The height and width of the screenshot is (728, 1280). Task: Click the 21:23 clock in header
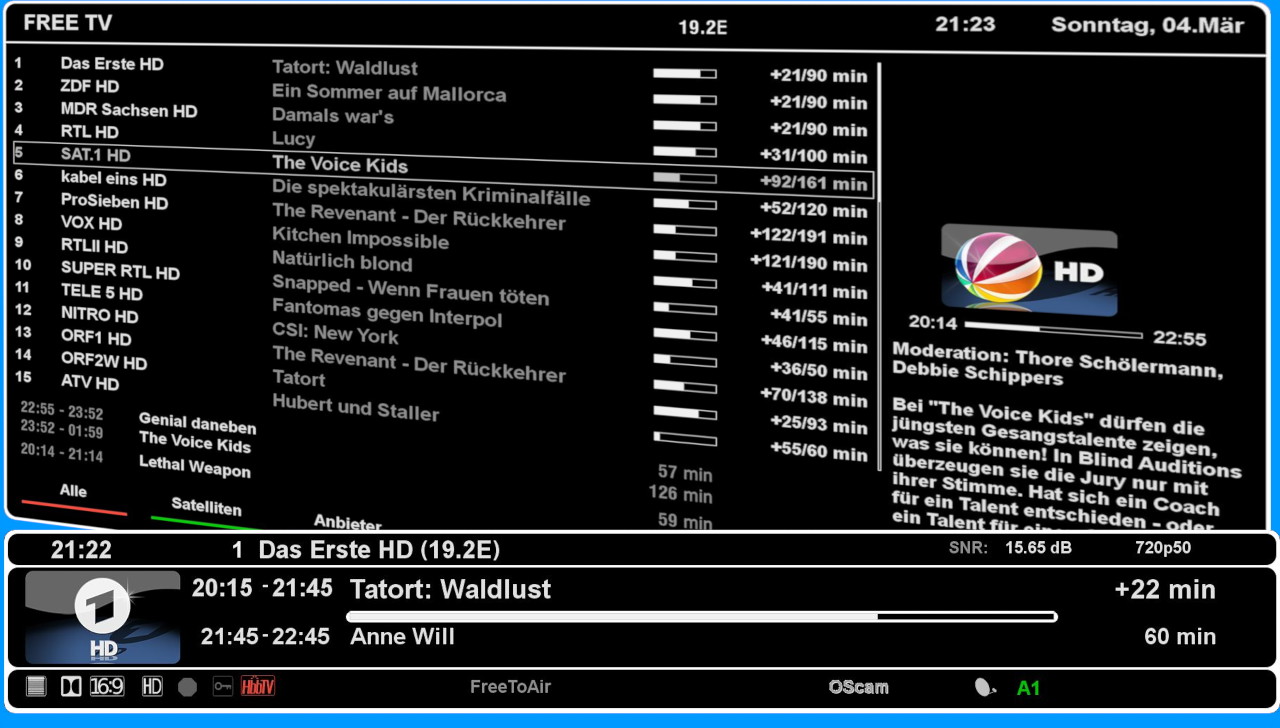click(965, 25)
